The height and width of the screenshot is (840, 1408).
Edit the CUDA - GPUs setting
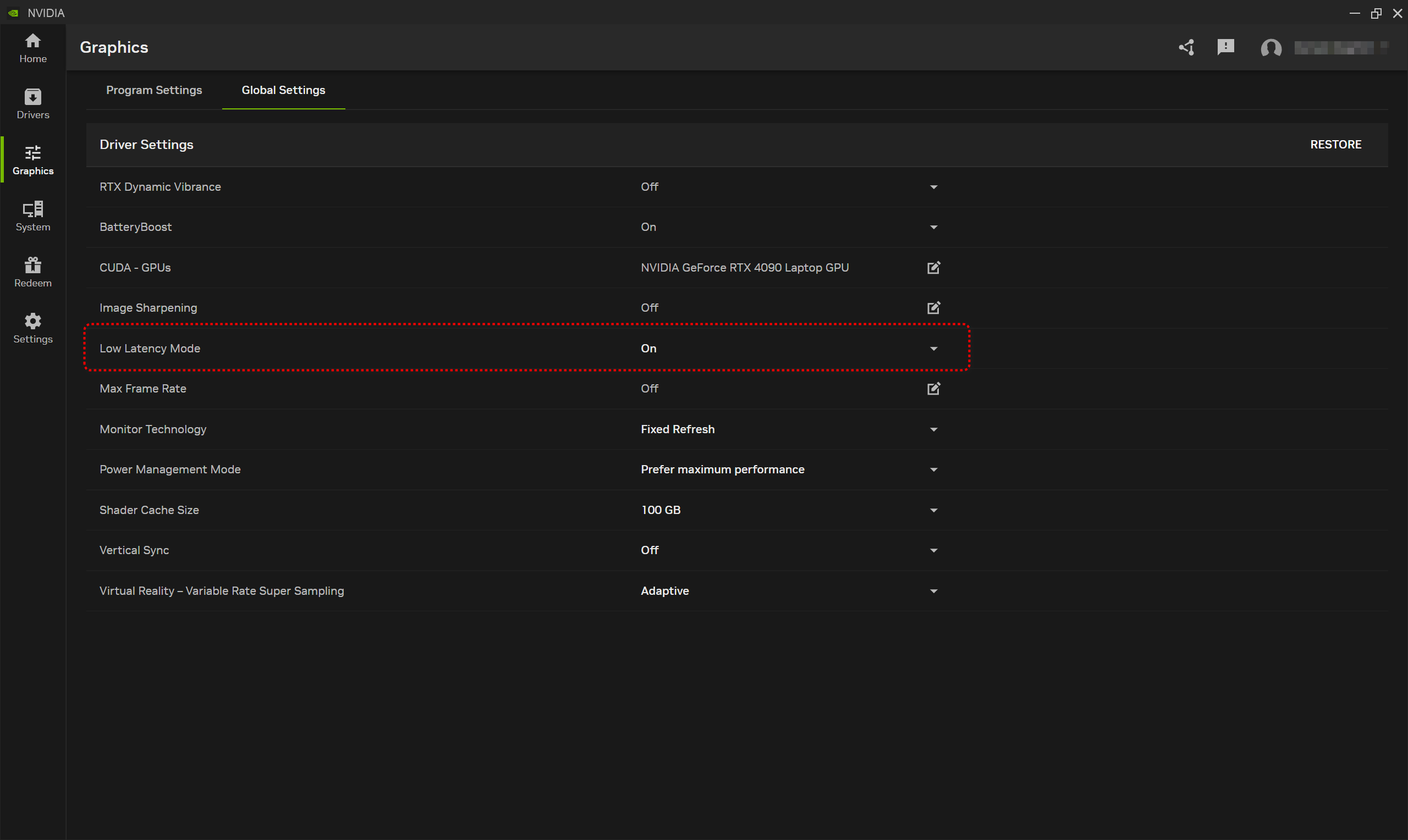tap(933, 268)
